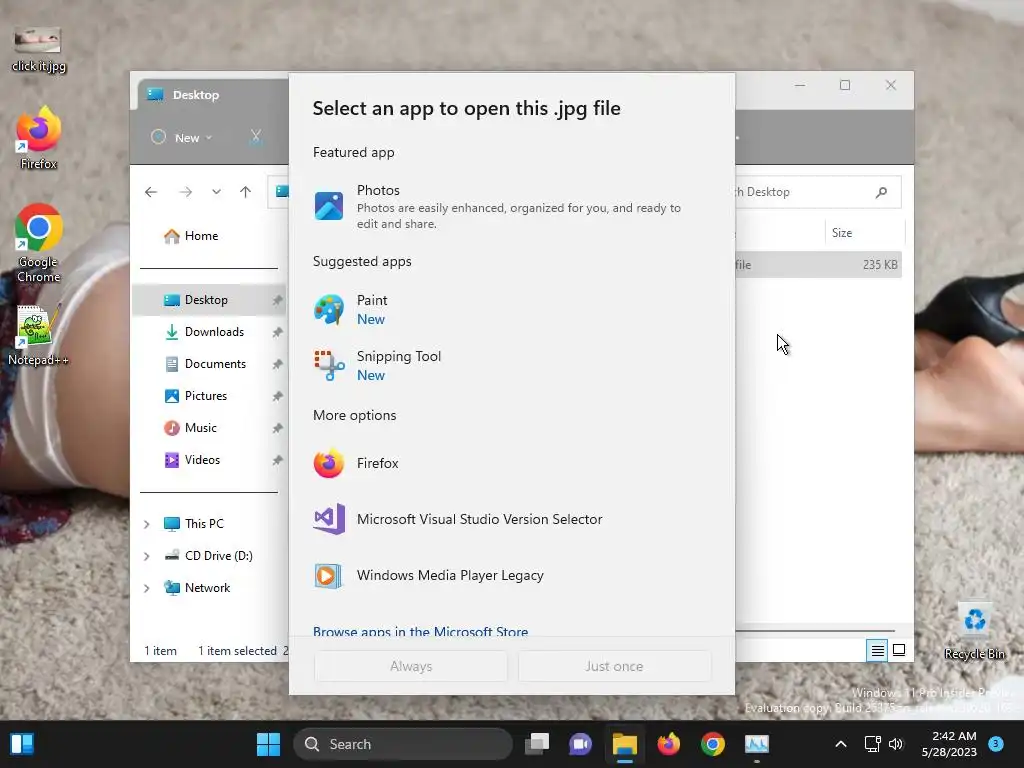Select the Firefox desktop shortcut
This screenshot has height=768, width=1024.
39,138
